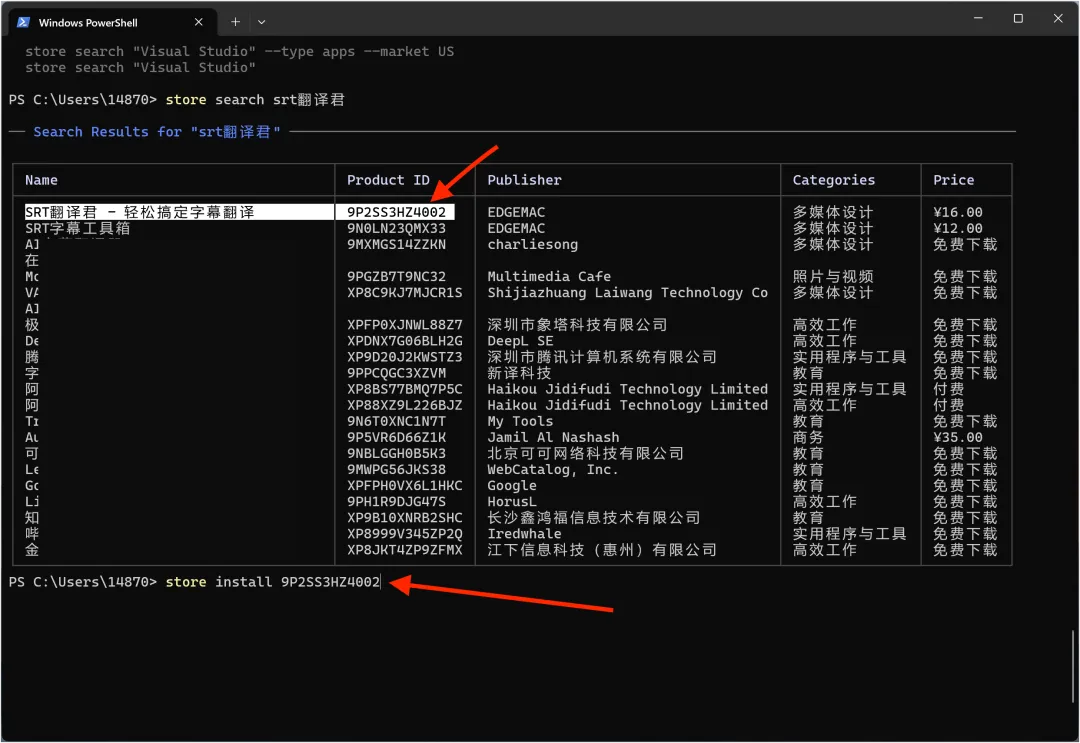The image size is (1080, 743).
Task: Click the 商务 category cell
Action: coord(808,437)
